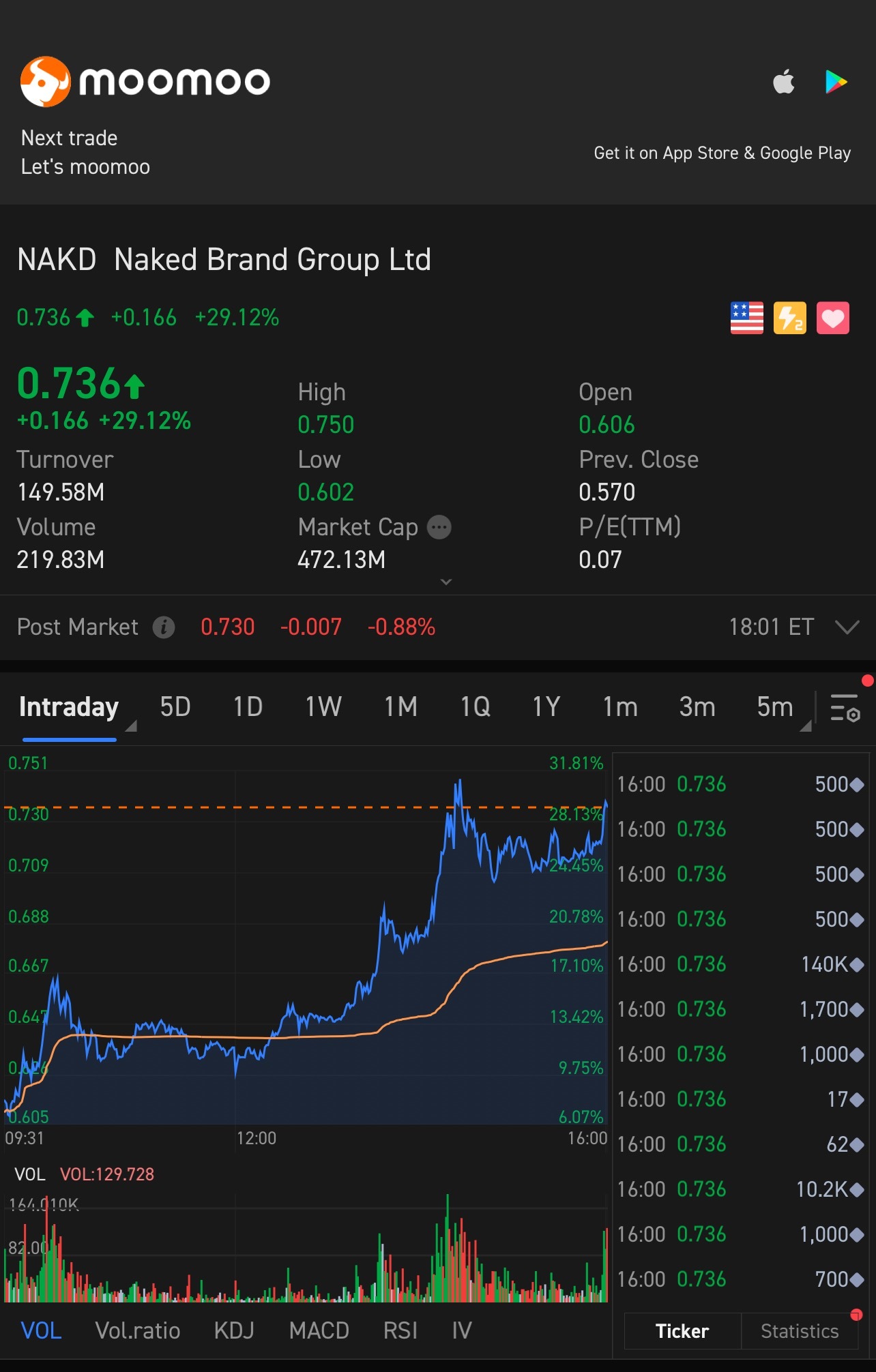Select the Vol.ratio indicator
The image size is (876, 1372).
(x=138, y=1330)
